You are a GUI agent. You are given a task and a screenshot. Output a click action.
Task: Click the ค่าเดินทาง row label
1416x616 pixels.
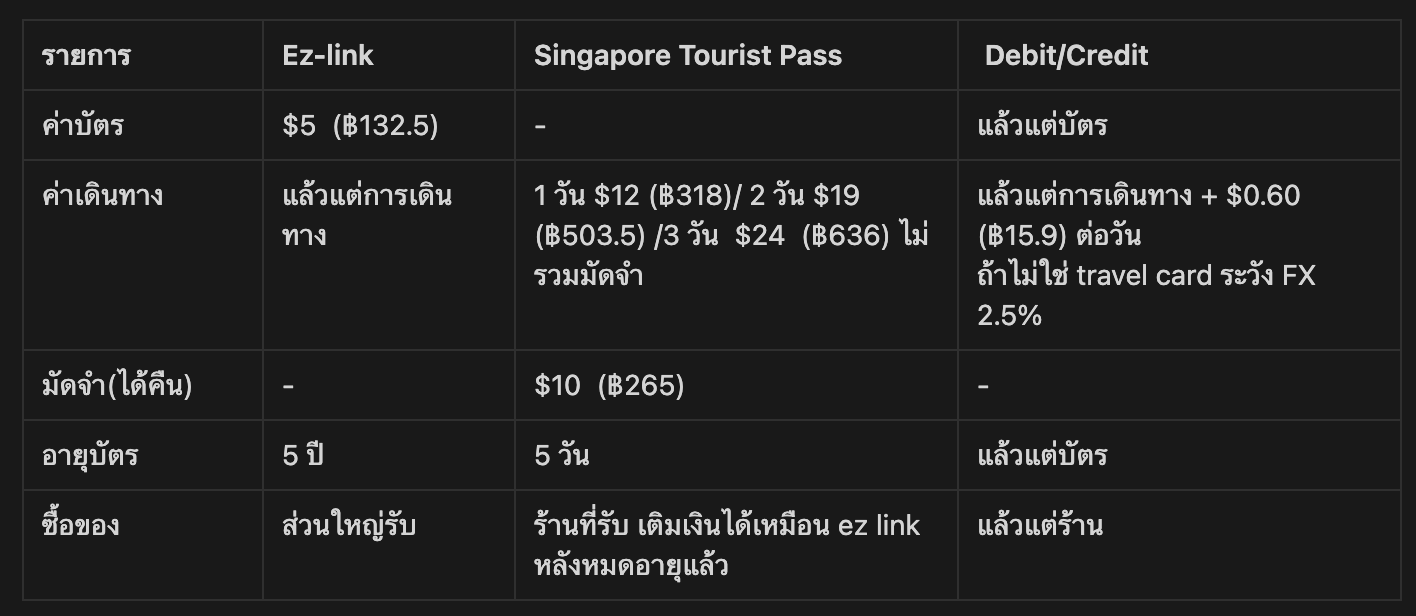tap(102, 195)
